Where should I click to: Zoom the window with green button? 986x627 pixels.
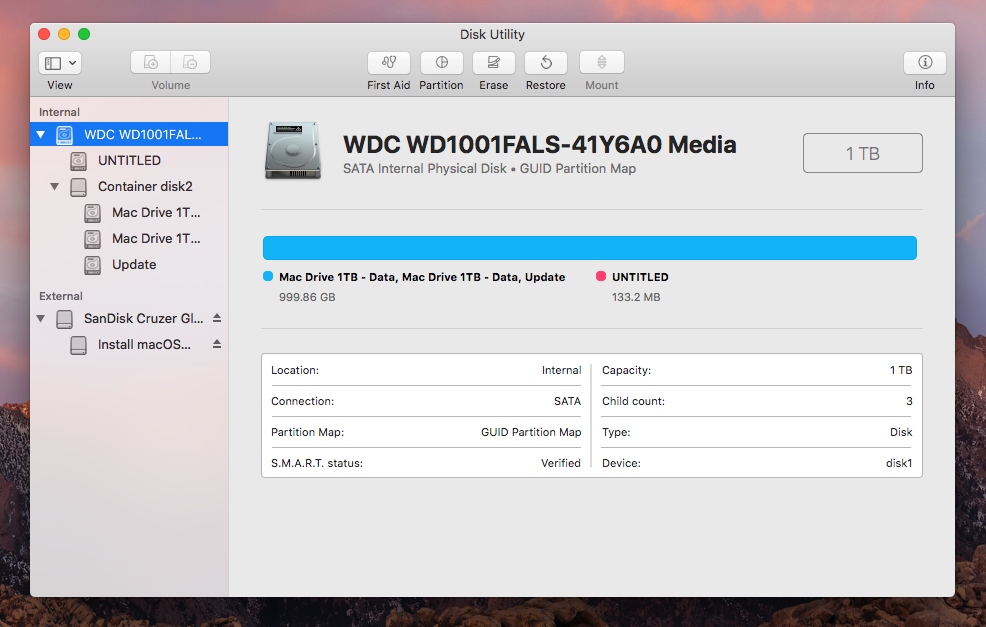point(84,34)
